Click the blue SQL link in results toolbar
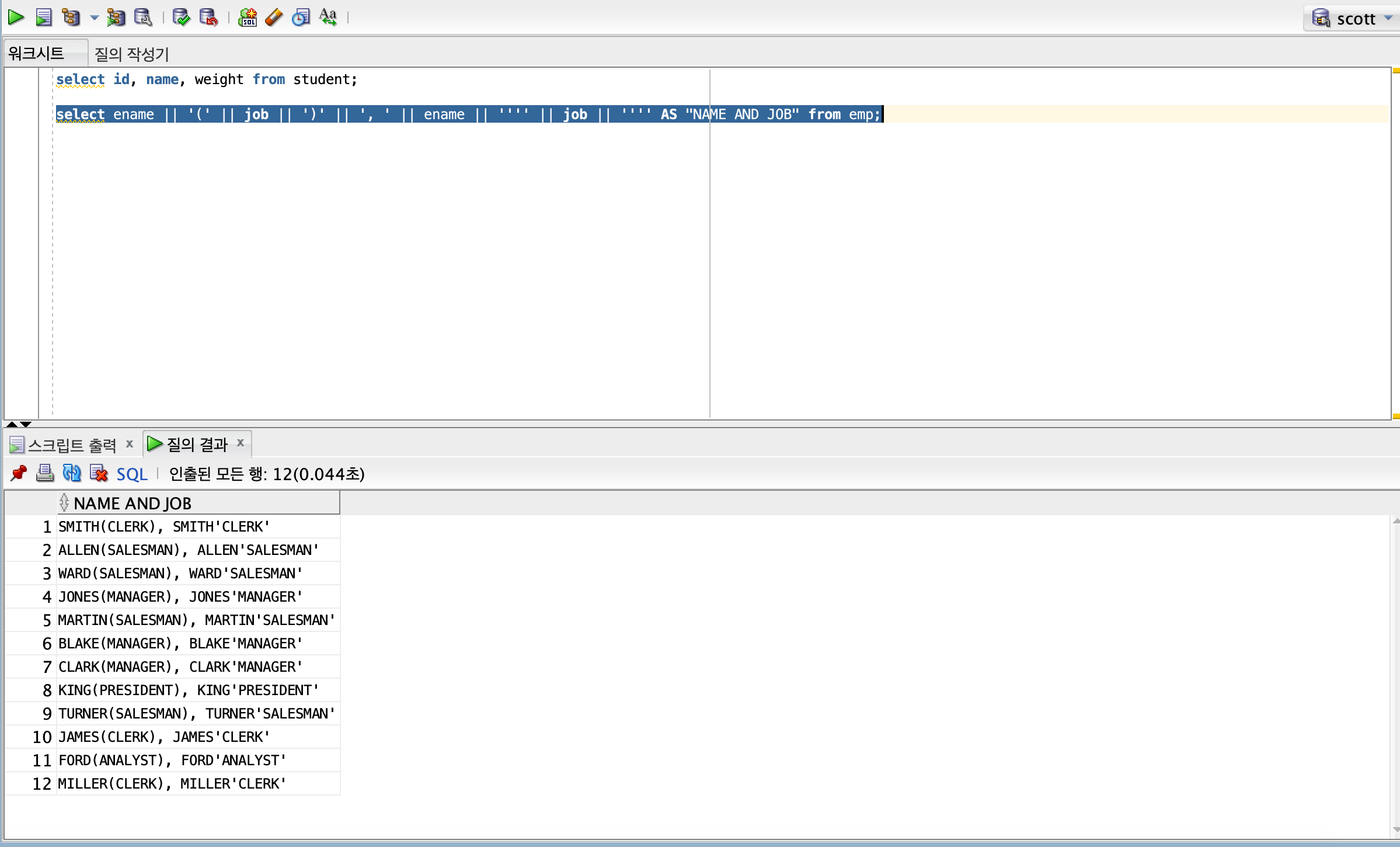Viewport: 1400px width, 847px height. click(132, 474)
